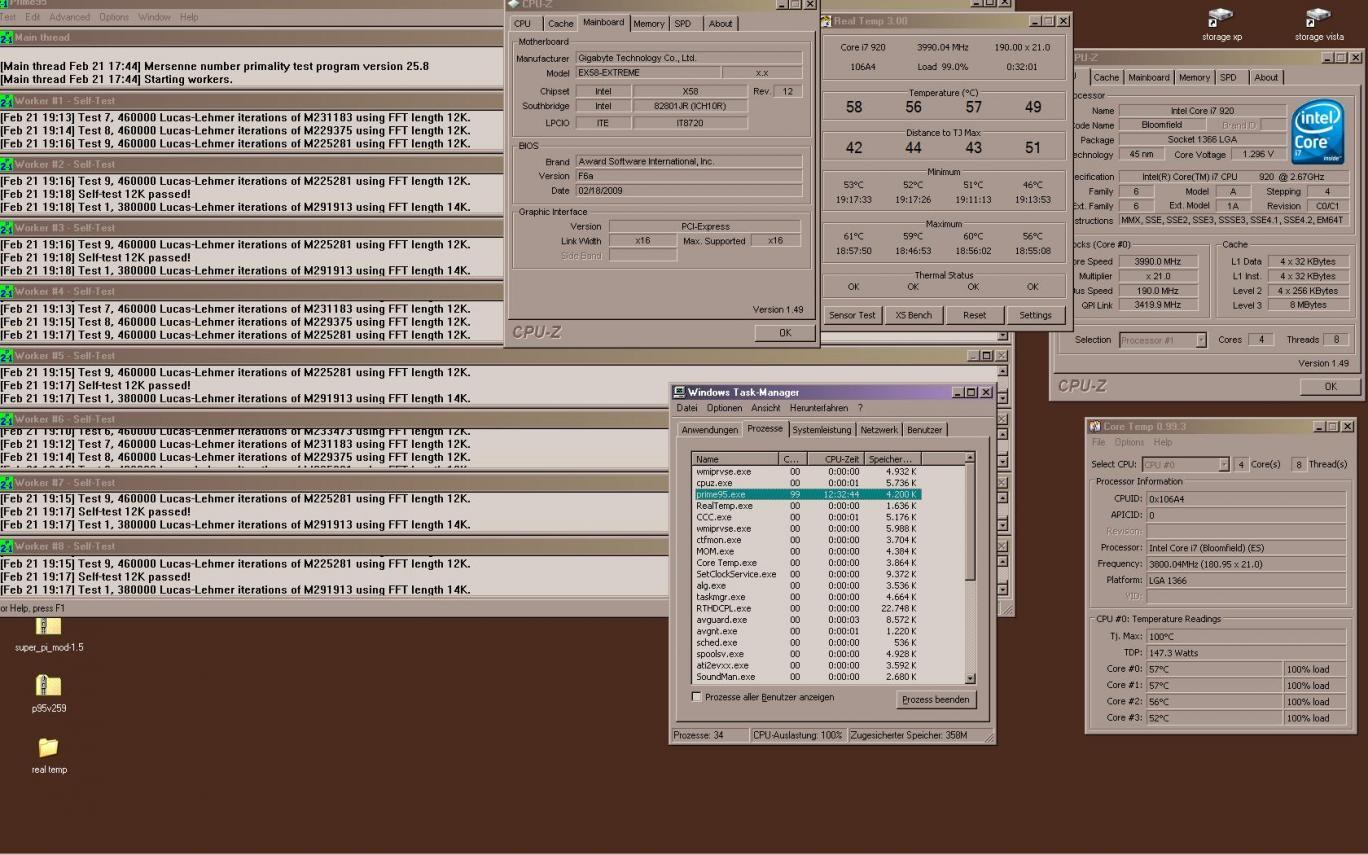The image size is (1368, 855).
Task: Enable Prozesse aller Benutzer anzeigen checkbox
Action: click(697, 697)
